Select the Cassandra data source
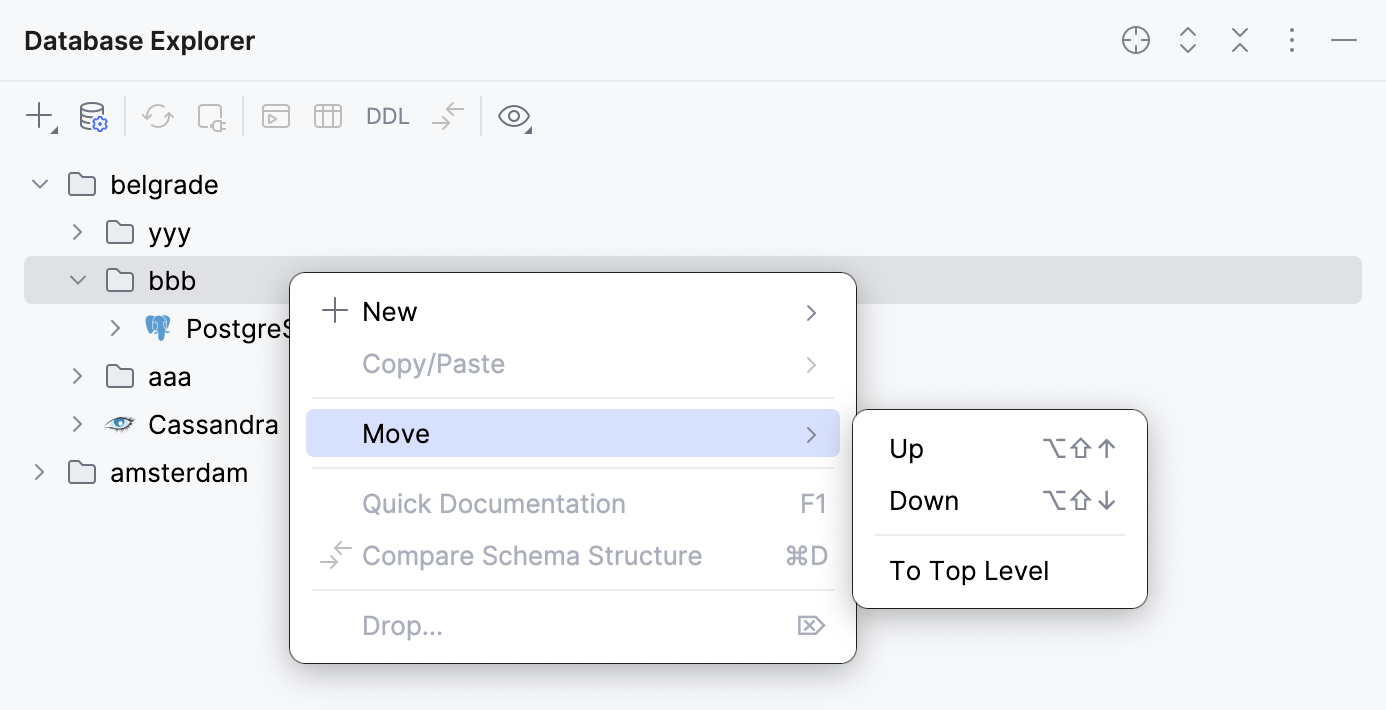Screen dimensions: 1386x710 click(213, 424)
